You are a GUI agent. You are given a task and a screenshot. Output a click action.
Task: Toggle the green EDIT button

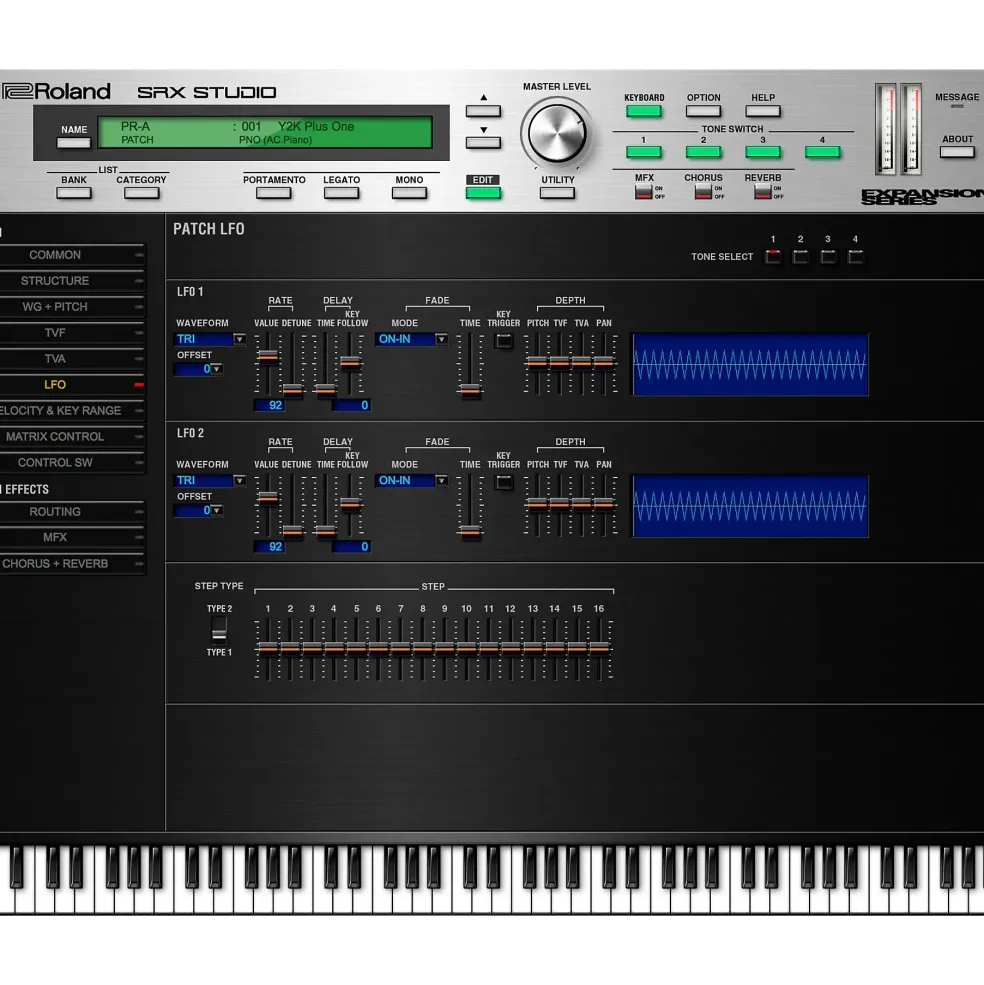click(483, 193)
